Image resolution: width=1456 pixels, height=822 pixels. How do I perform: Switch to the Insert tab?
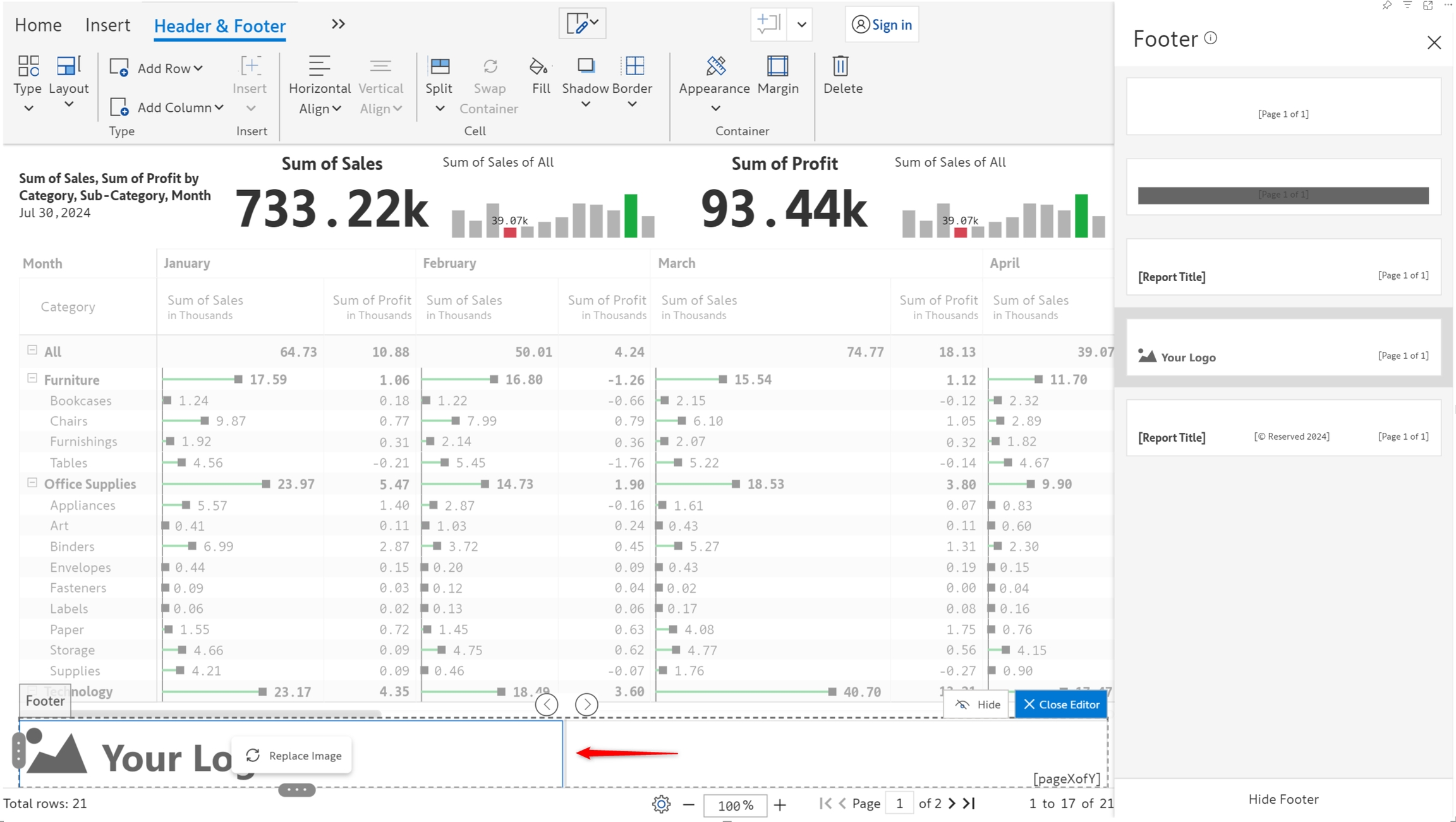[107, 25]
